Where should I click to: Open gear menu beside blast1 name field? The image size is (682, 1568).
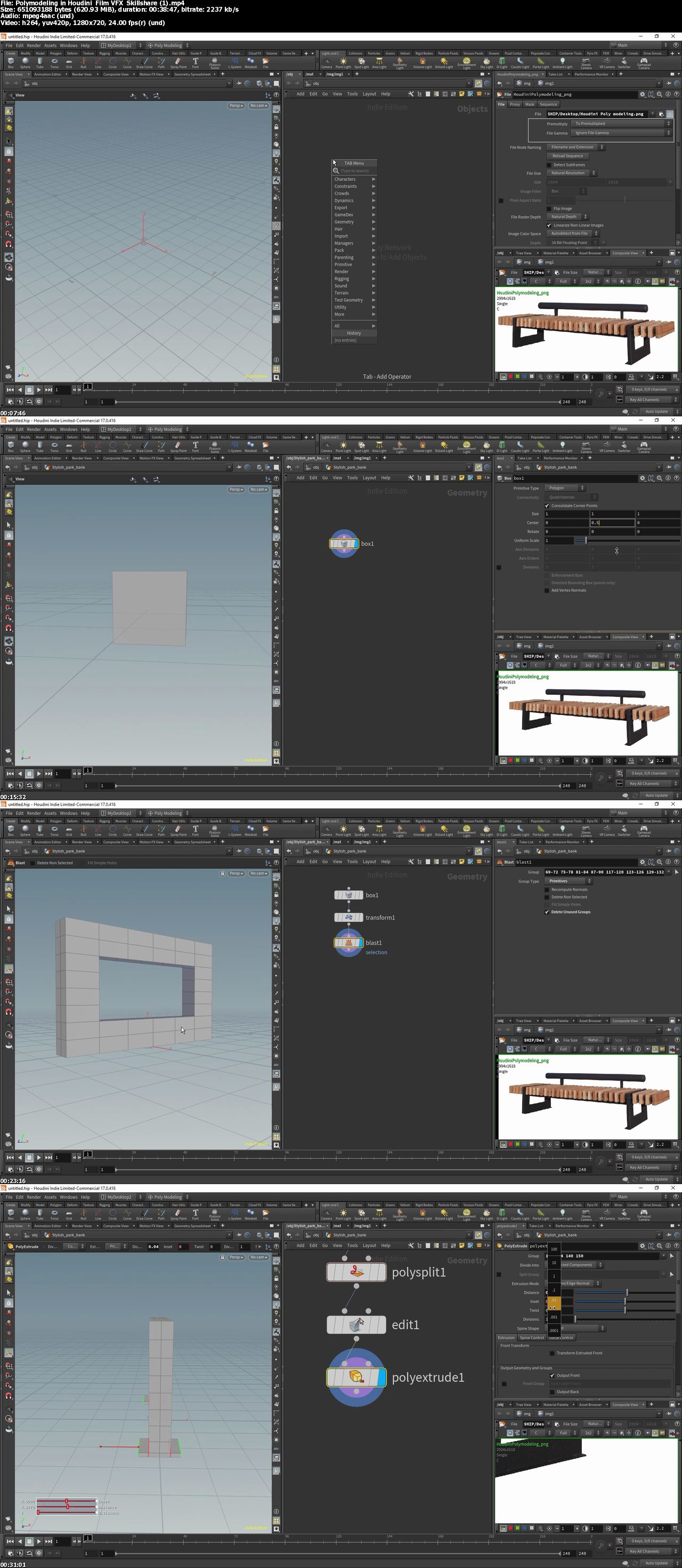click(643, 862)
